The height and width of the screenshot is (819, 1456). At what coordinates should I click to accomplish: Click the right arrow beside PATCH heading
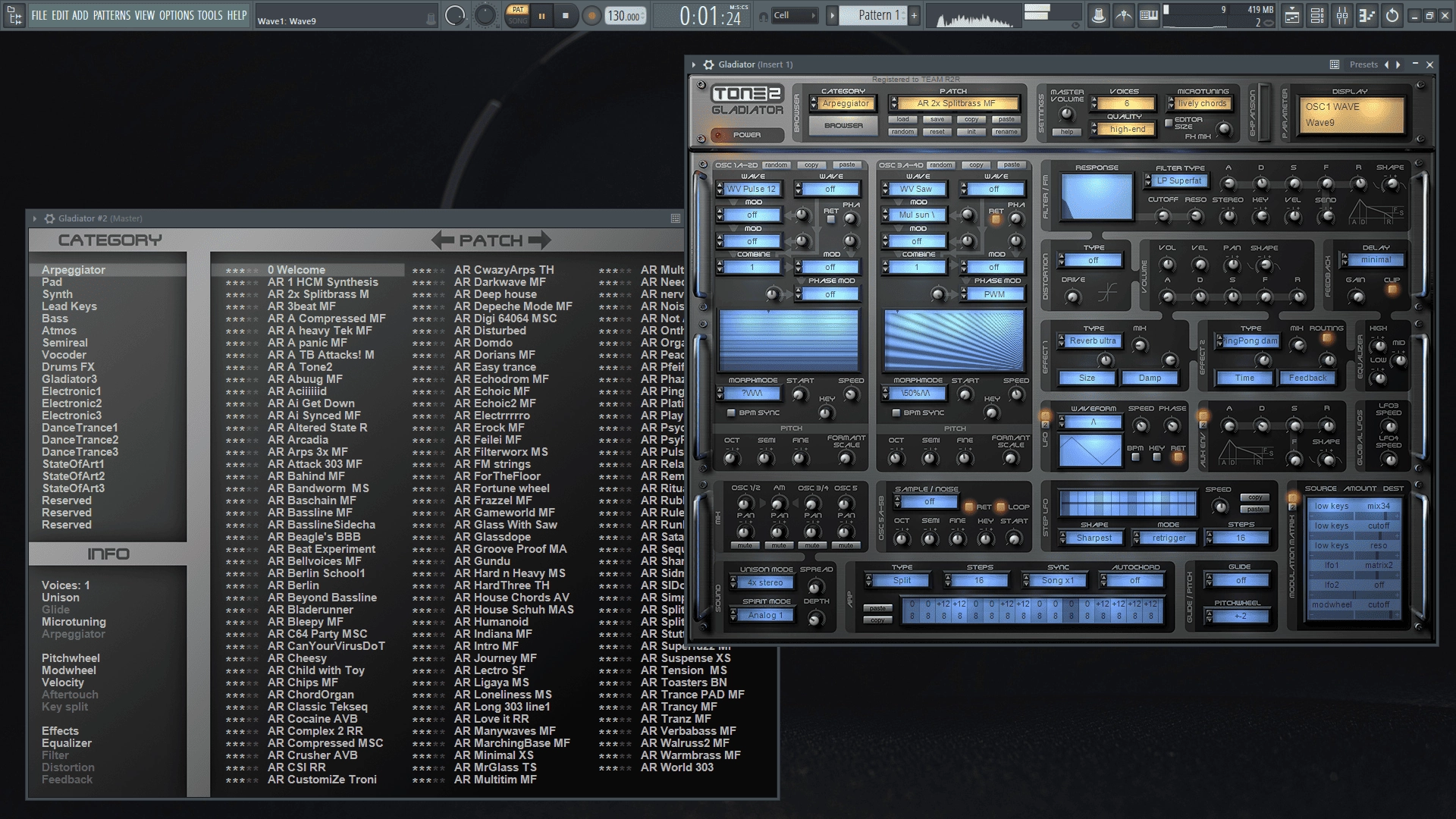point(540,240)
